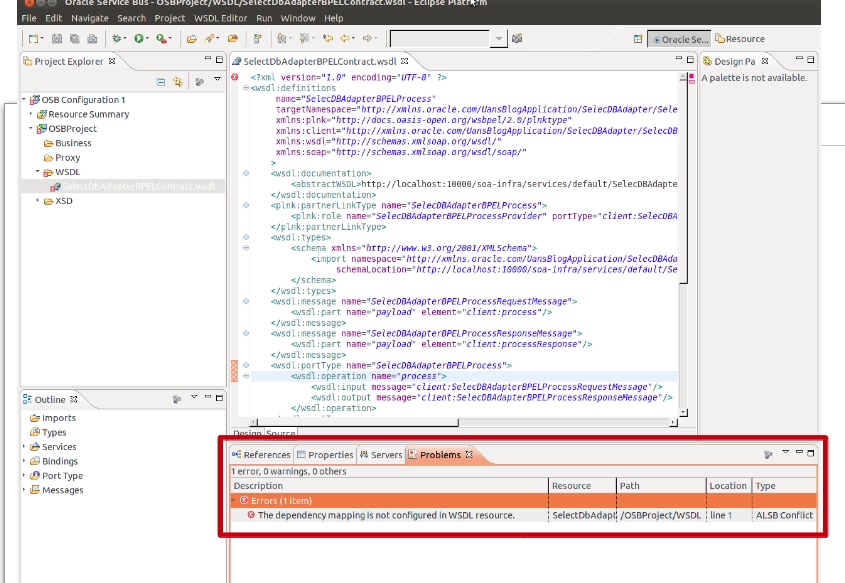Click the New file toolbar icon

tap(33, 39)
